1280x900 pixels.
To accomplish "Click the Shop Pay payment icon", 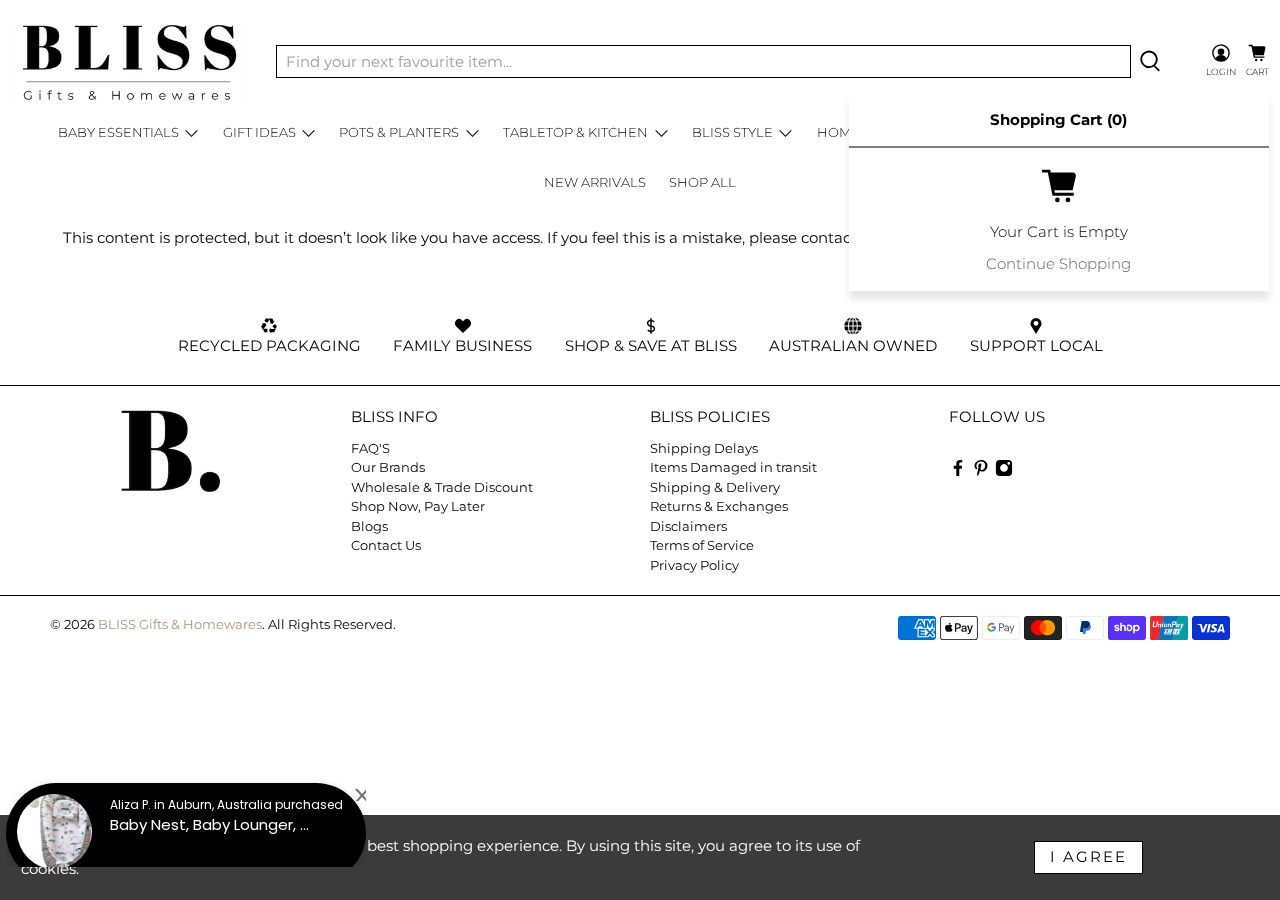I will [x=1127, y=628].
